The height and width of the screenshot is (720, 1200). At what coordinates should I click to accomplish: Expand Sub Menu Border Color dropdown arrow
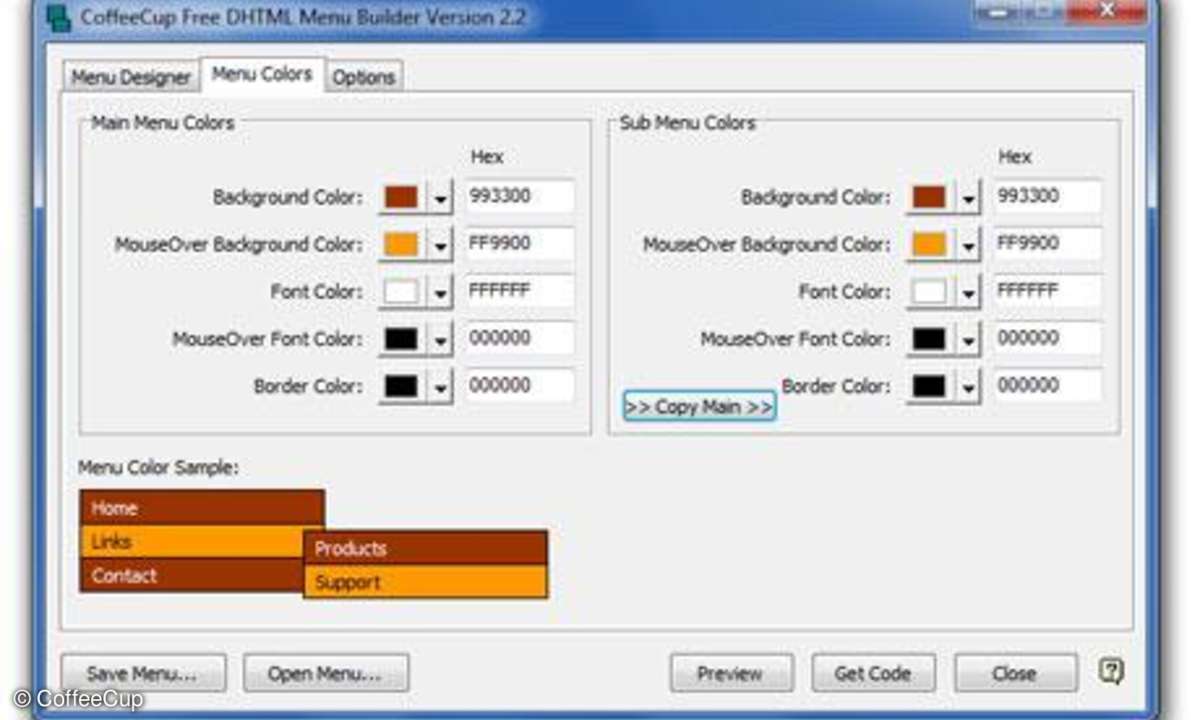tap(968, 386)
